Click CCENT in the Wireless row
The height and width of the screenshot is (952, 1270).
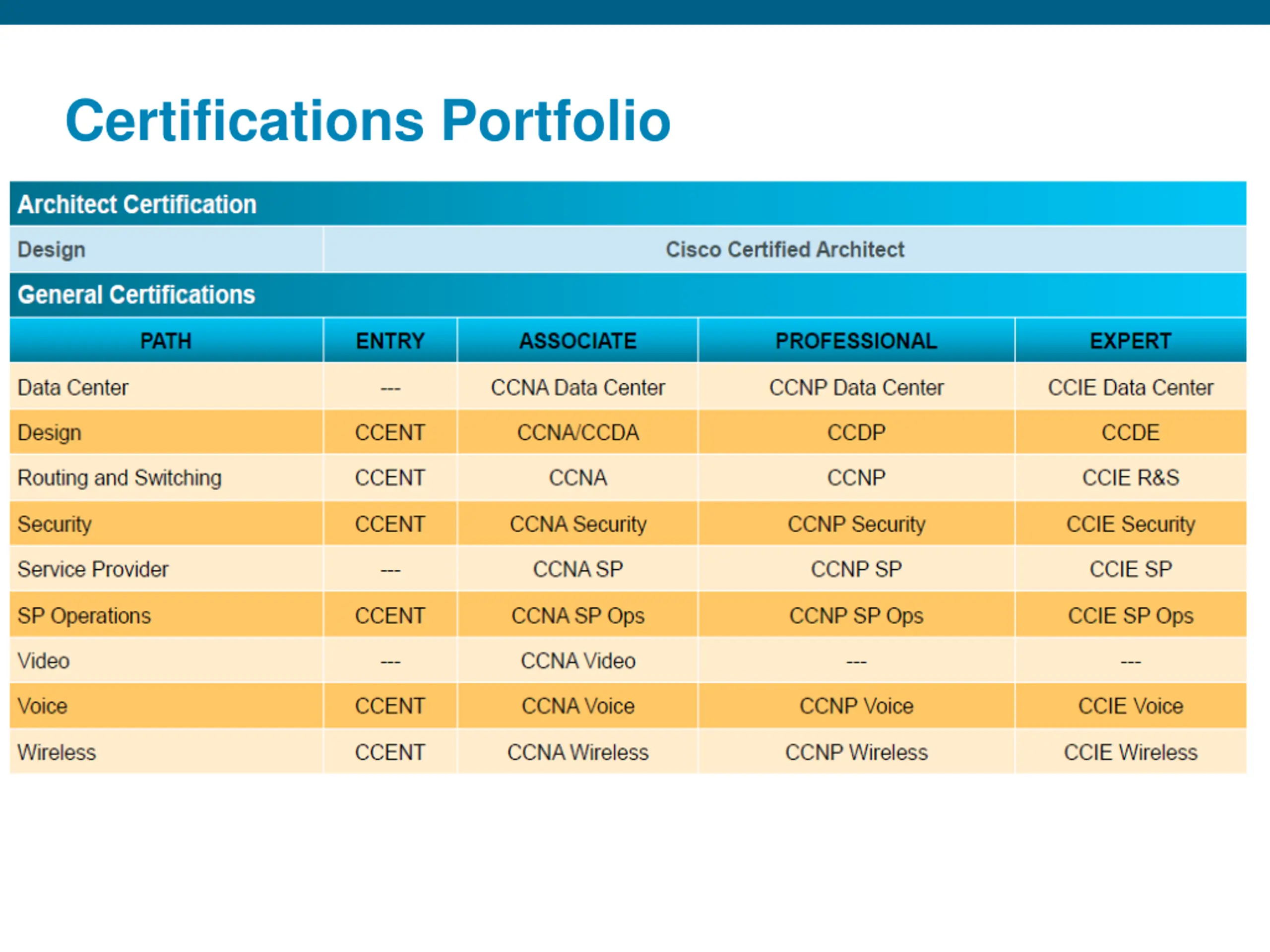[x=390, y=752]
